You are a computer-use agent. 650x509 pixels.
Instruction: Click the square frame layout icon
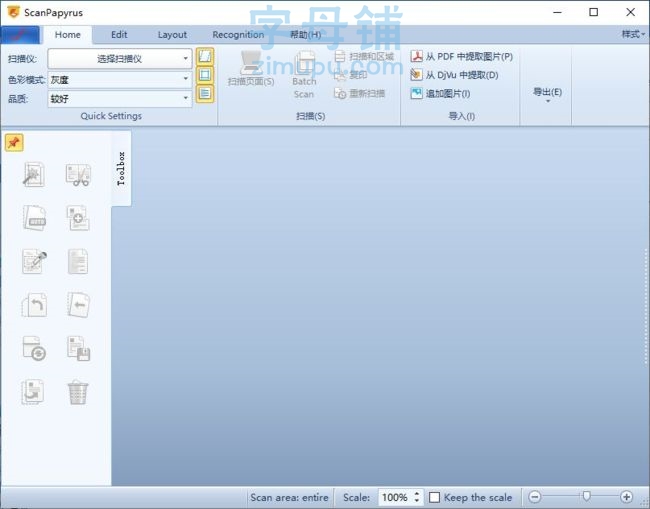[x=205, y=75]
